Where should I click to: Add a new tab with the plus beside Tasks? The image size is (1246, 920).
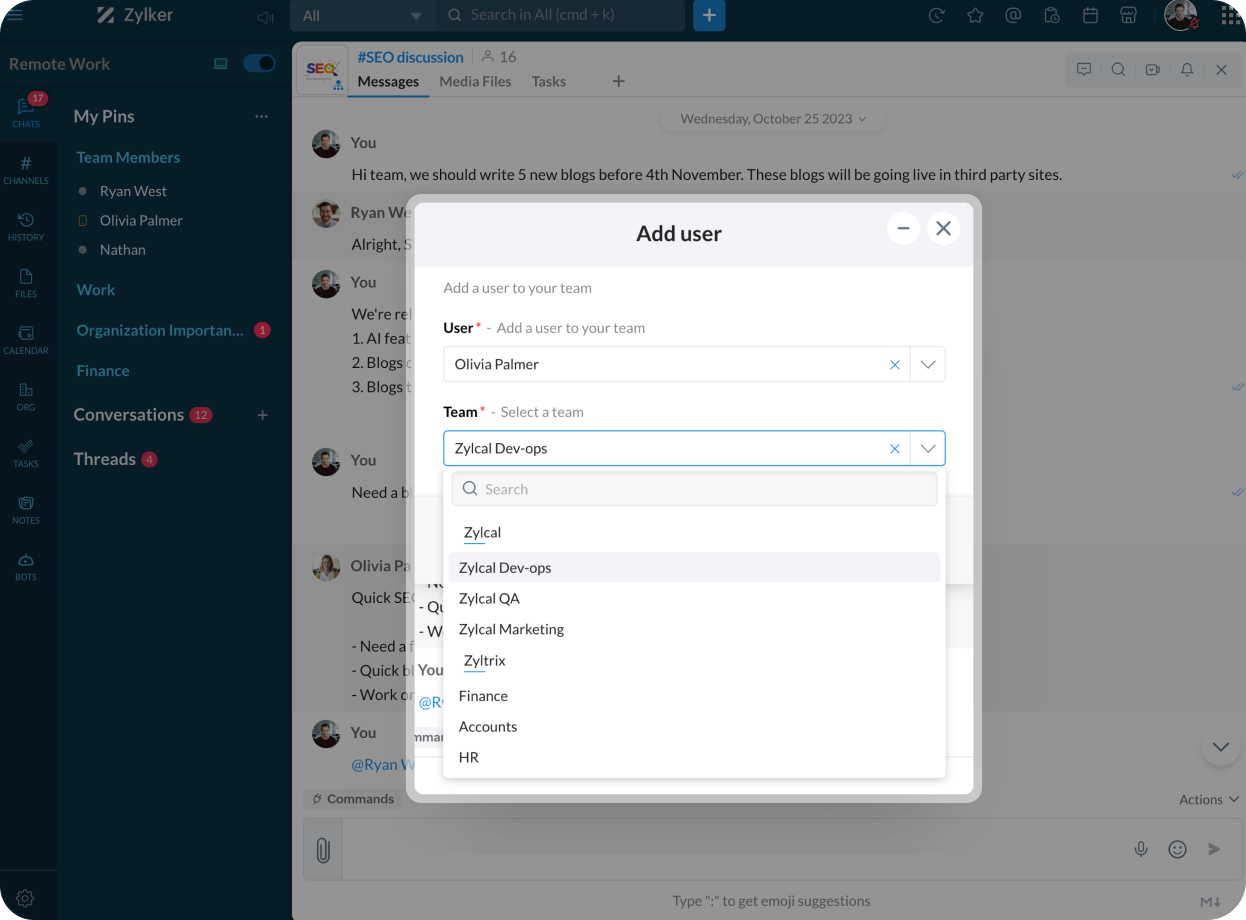[618, 82]
